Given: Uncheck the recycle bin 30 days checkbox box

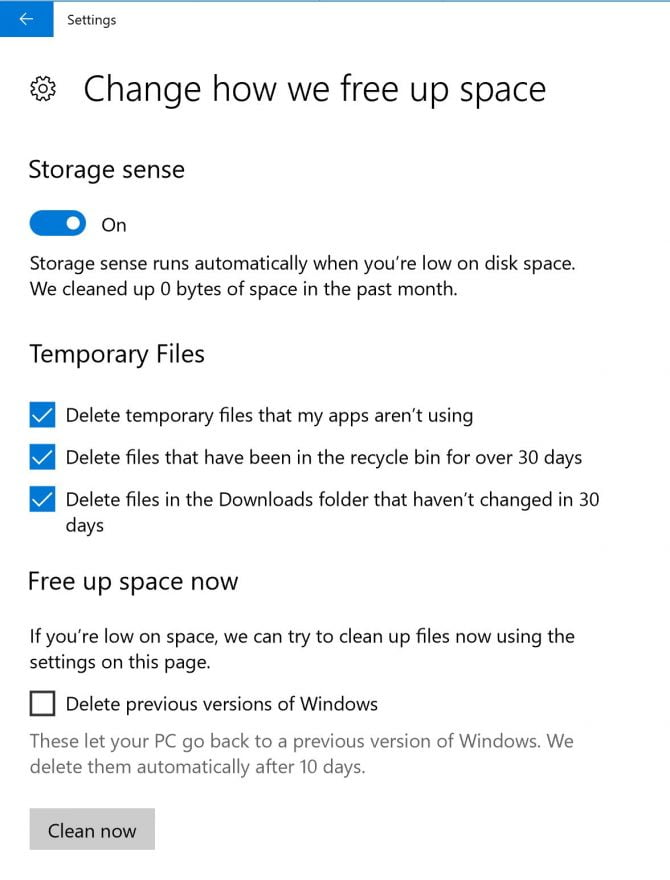Looking at the screenshot, I should click(42, 457).
